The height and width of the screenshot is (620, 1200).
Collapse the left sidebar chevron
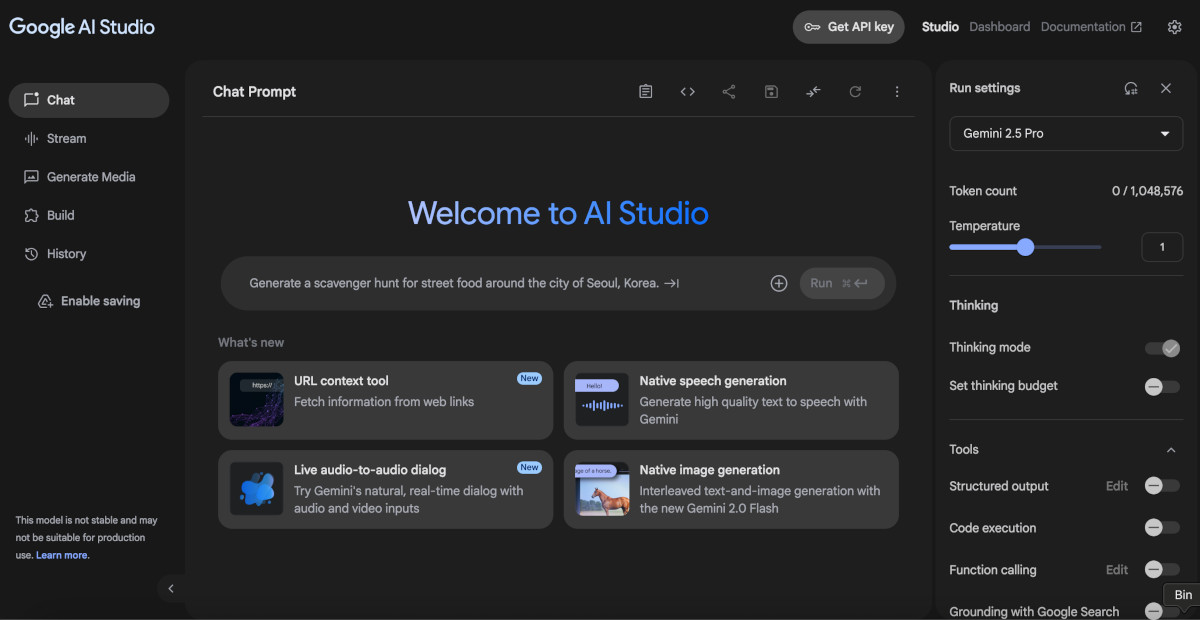pyautogui.click(x=171, y=589)
